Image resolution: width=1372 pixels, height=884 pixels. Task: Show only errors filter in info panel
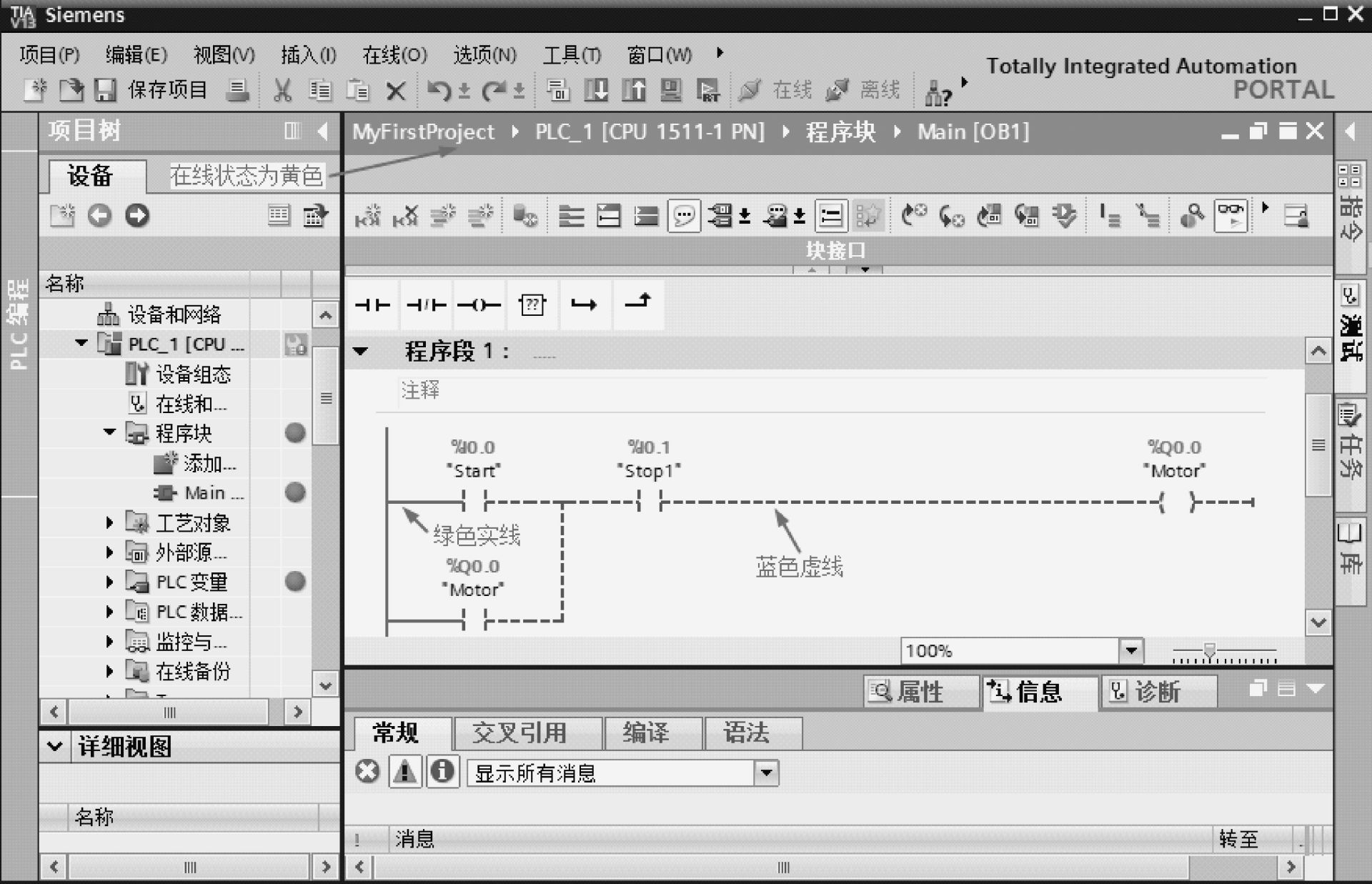tap(367, 772)
